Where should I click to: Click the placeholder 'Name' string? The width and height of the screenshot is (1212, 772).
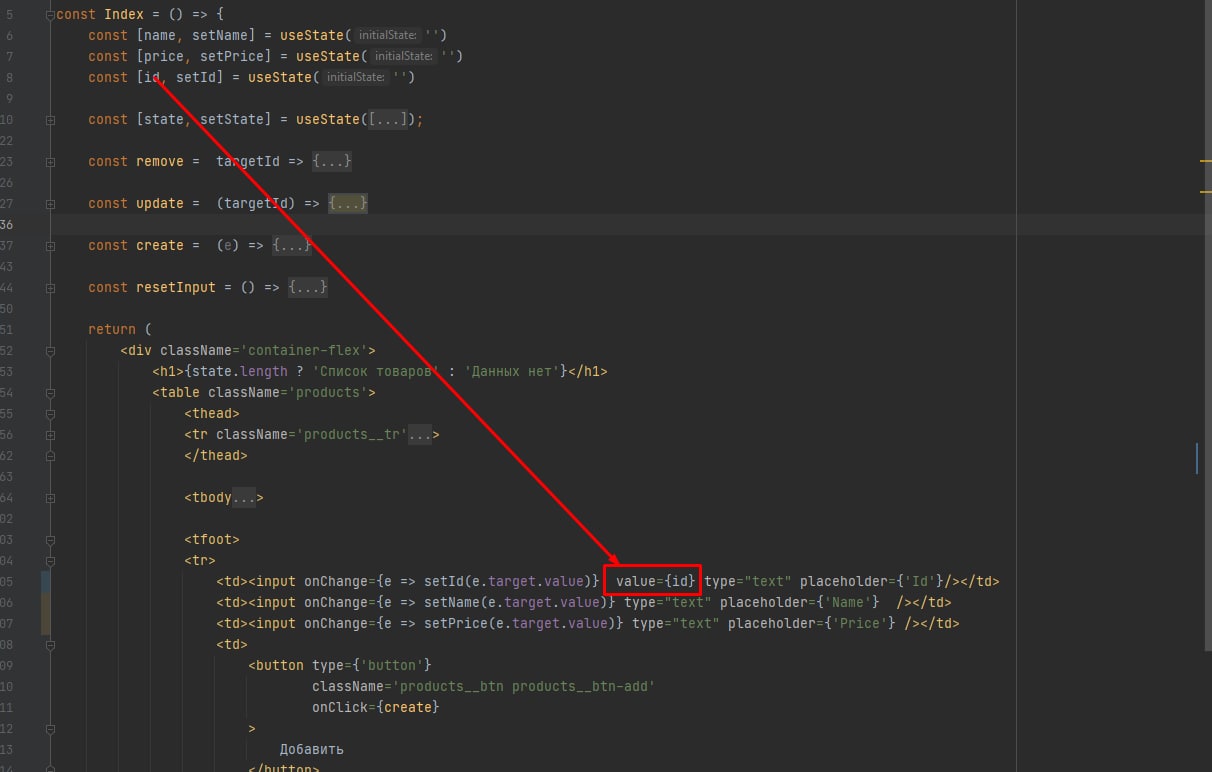tap(848, 602)
